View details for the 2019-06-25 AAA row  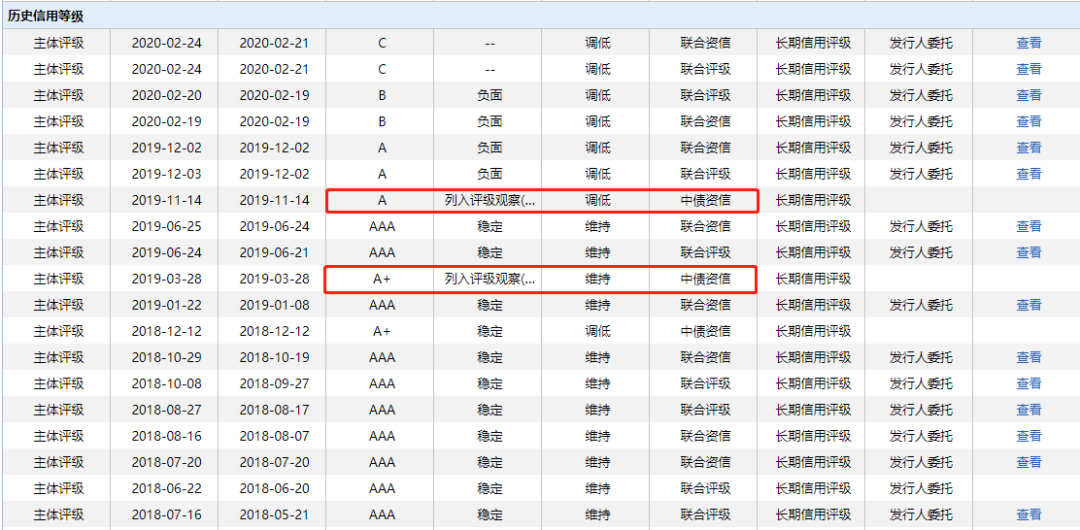pos(1028,226)
